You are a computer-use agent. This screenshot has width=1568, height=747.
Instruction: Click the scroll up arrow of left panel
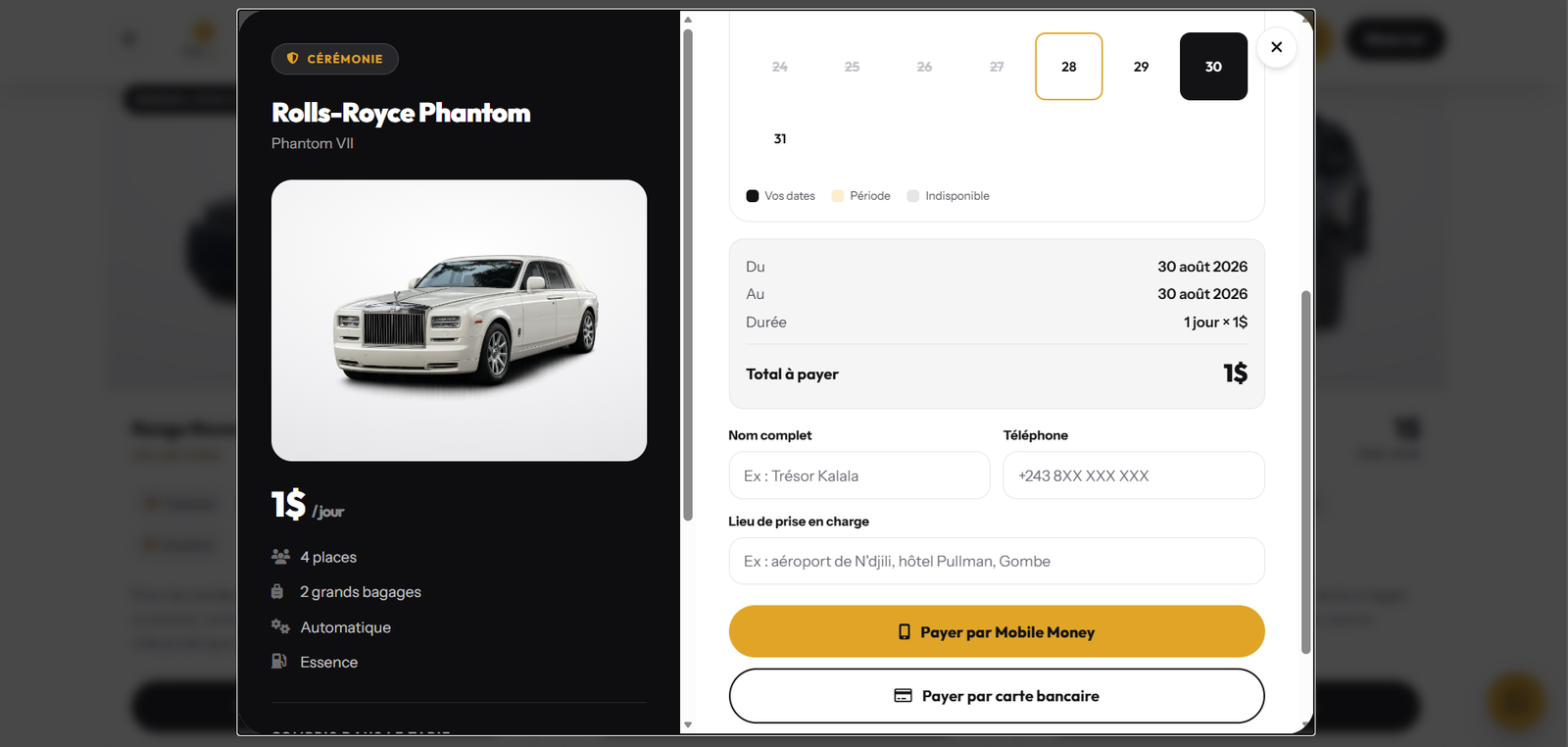[x=688, y=20]
